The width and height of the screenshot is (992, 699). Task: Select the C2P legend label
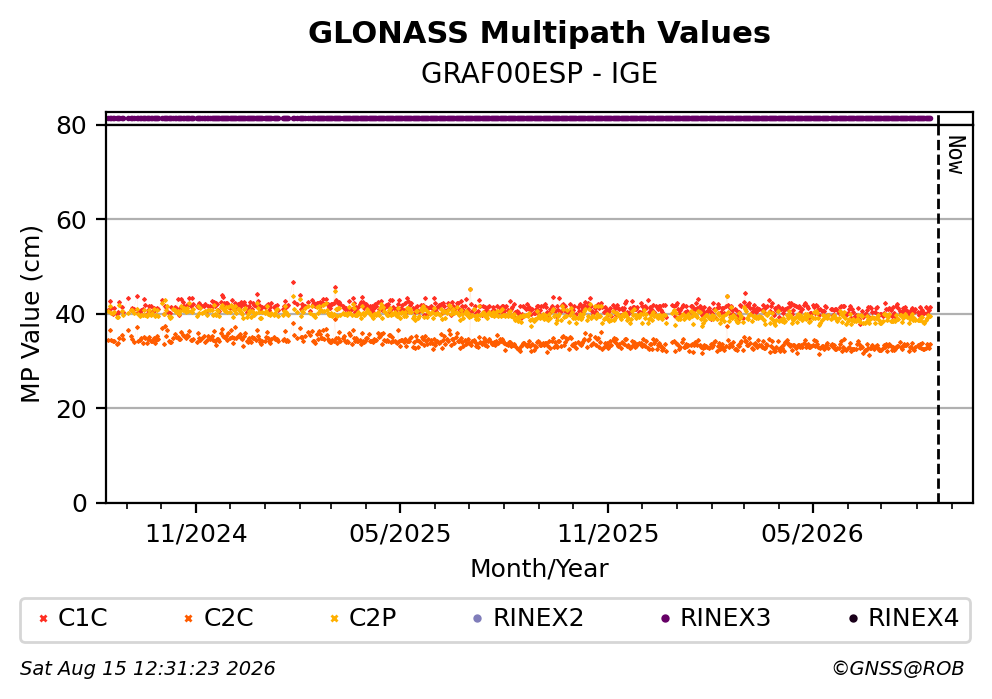coord(373,618)
